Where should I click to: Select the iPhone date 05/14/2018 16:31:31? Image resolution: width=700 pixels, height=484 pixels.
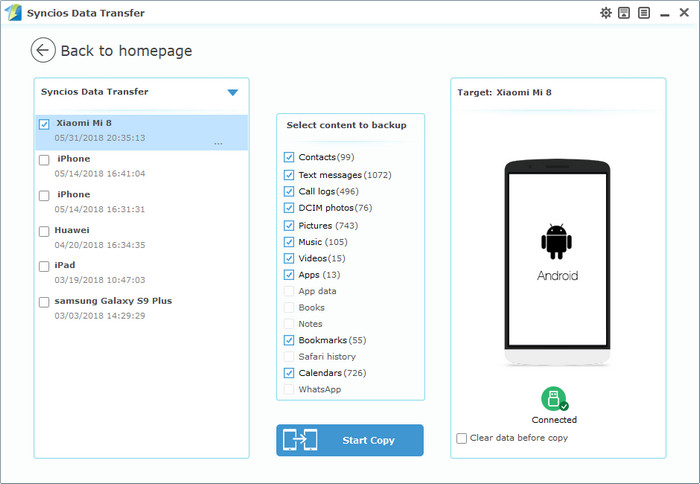(100, 209)
